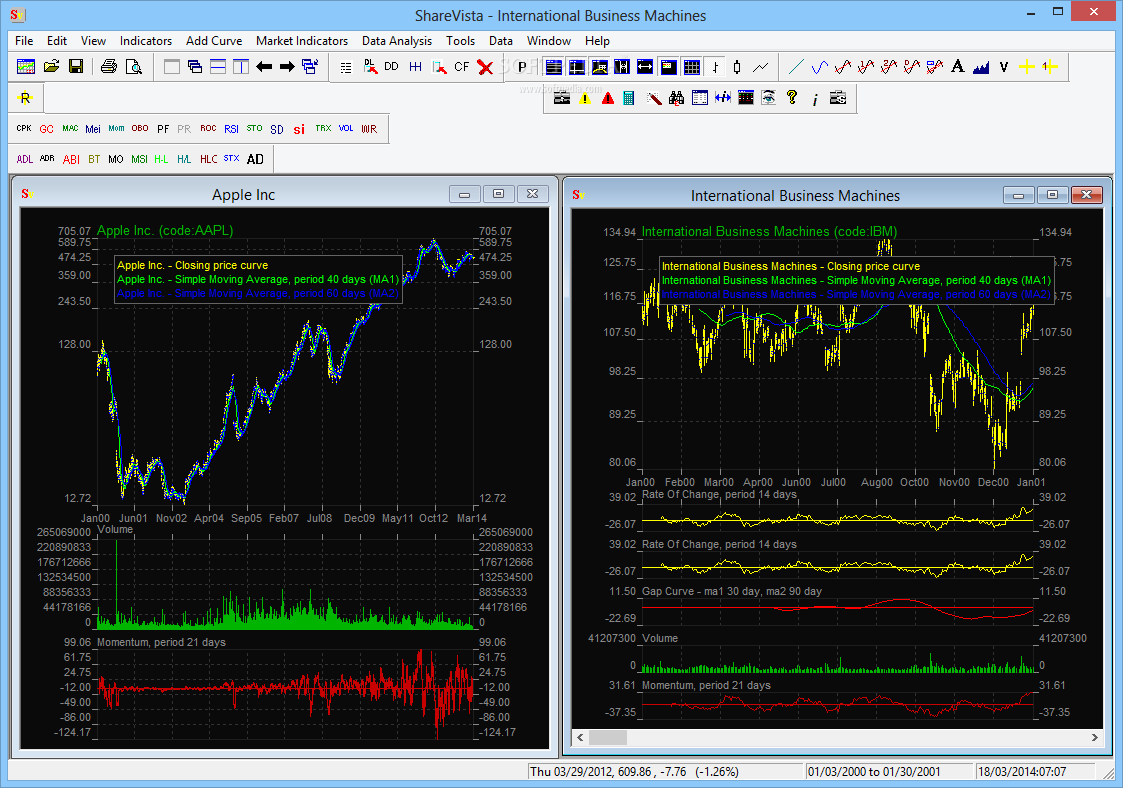Switch to line chart style

(761, 67)
